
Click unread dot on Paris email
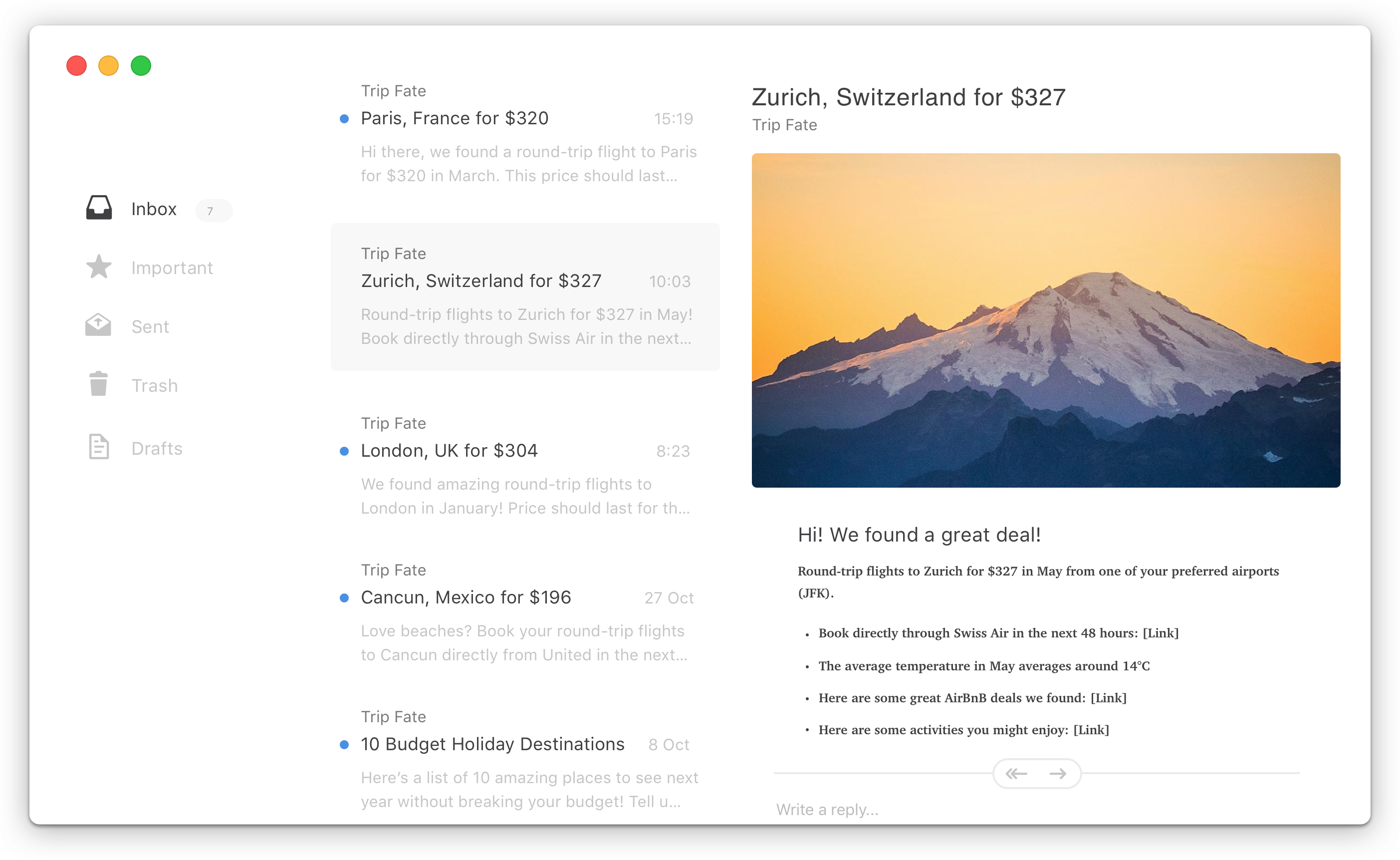[344, 119]
